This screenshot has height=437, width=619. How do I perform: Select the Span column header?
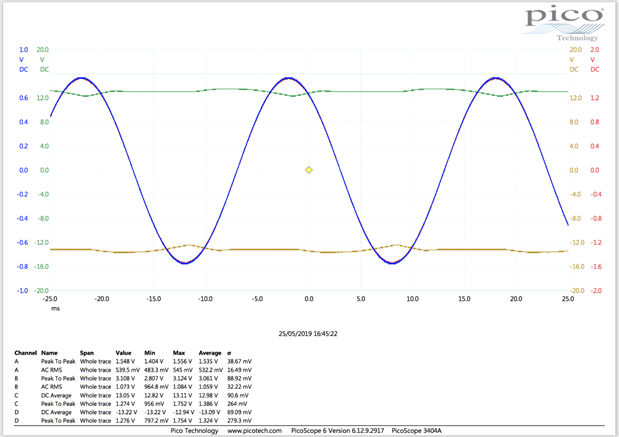pyautogui.click(x=88, y=353)
